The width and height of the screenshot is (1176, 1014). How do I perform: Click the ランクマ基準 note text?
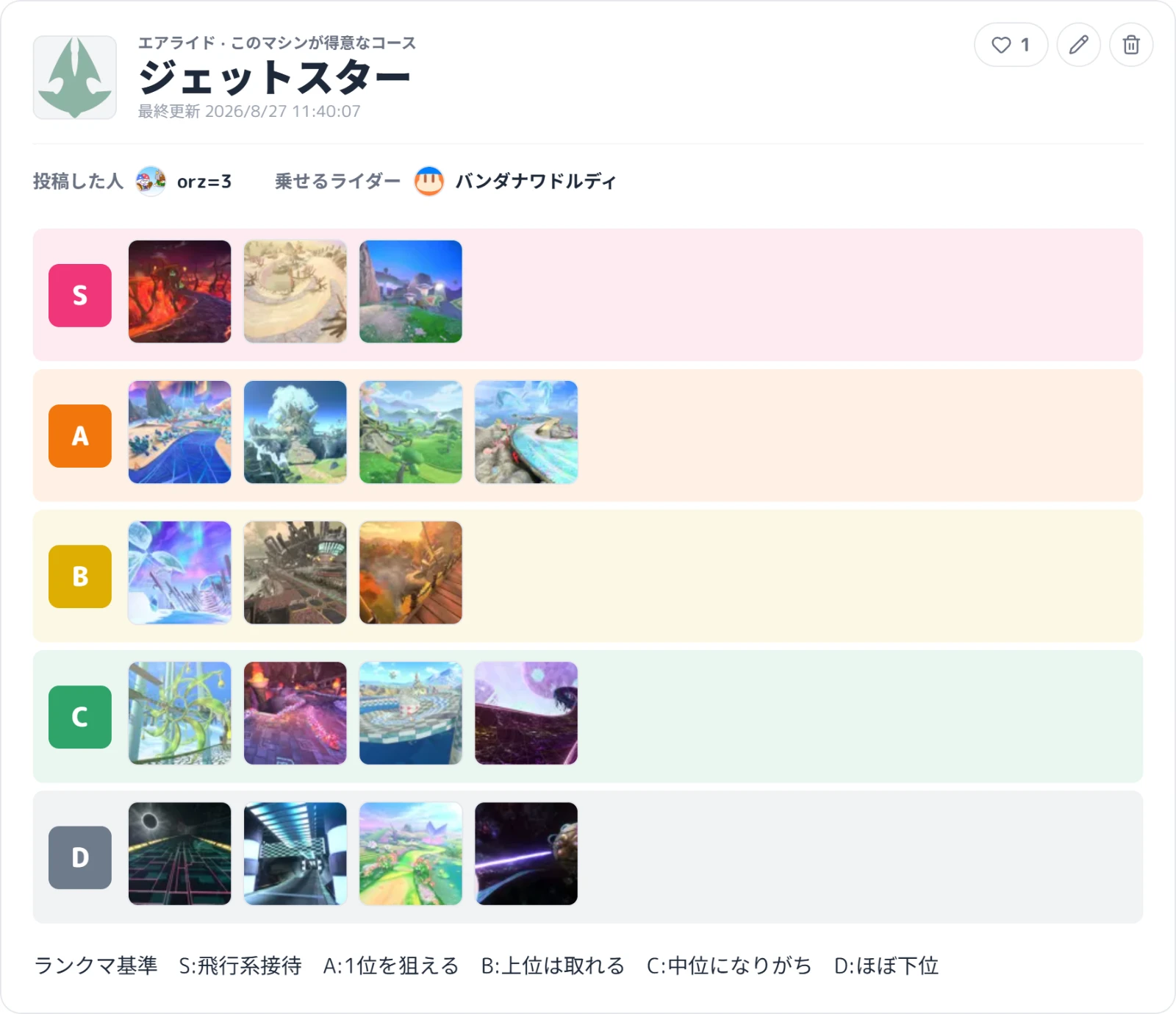tap(96, 965)
